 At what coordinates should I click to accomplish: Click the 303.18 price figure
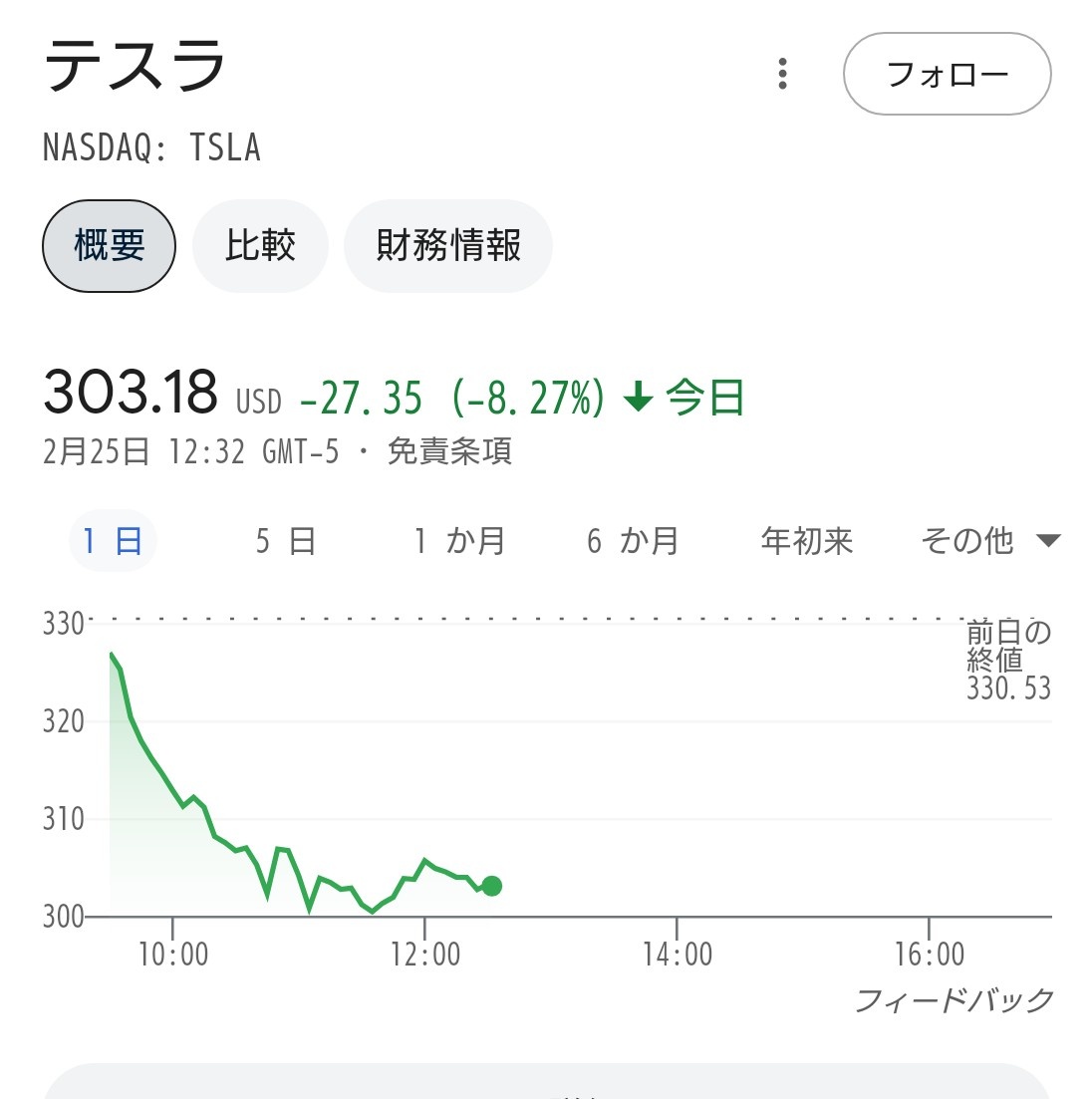[131, 392]
